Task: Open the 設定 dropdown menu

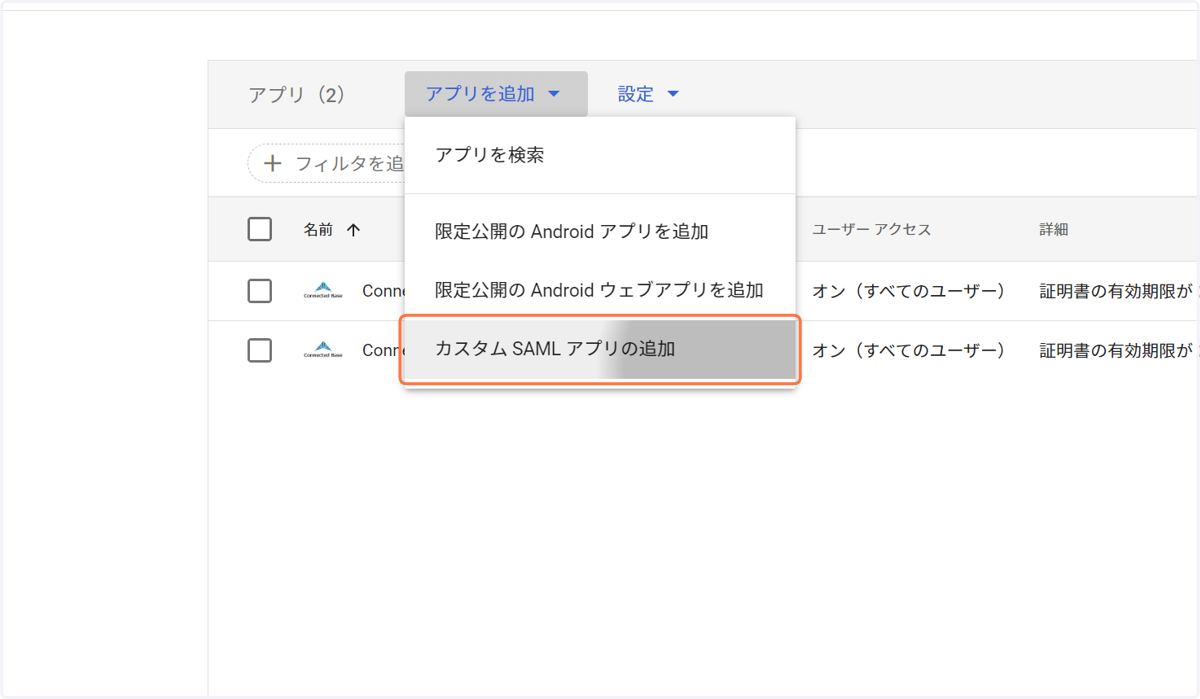Action: coord(648,94)
